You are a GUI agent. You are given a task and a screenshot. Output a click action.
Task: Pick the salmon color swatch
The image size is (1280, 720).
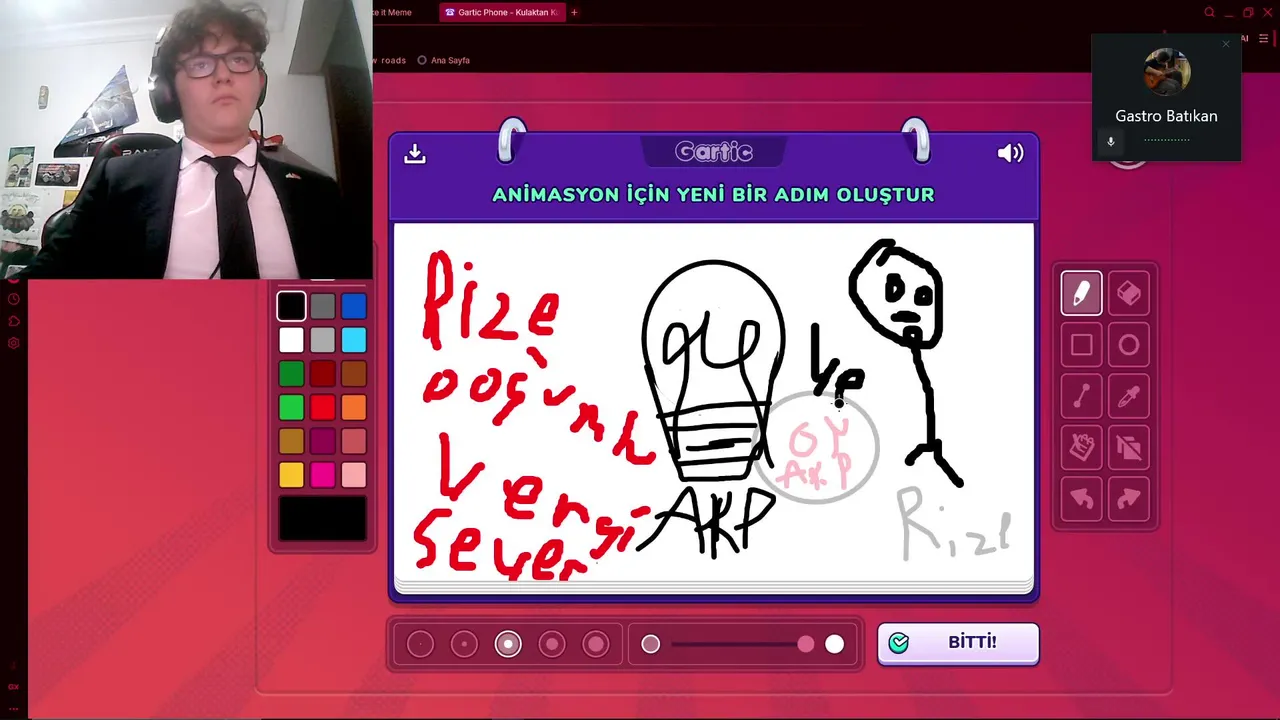[354, 441]
